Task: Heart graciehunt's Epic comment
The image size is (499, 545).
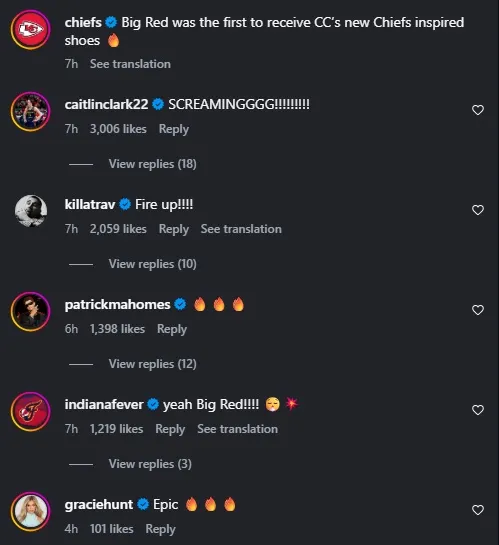Action: (x=478, y=510)
